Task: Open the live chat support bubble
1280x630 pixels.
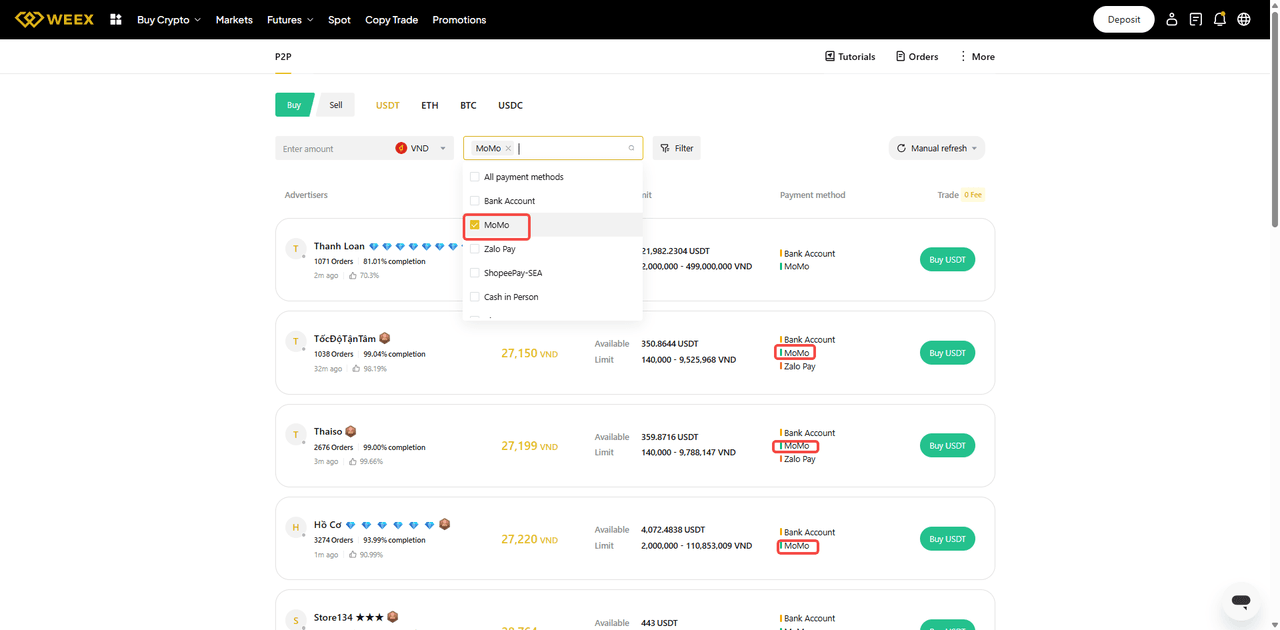Action: 1241,601
